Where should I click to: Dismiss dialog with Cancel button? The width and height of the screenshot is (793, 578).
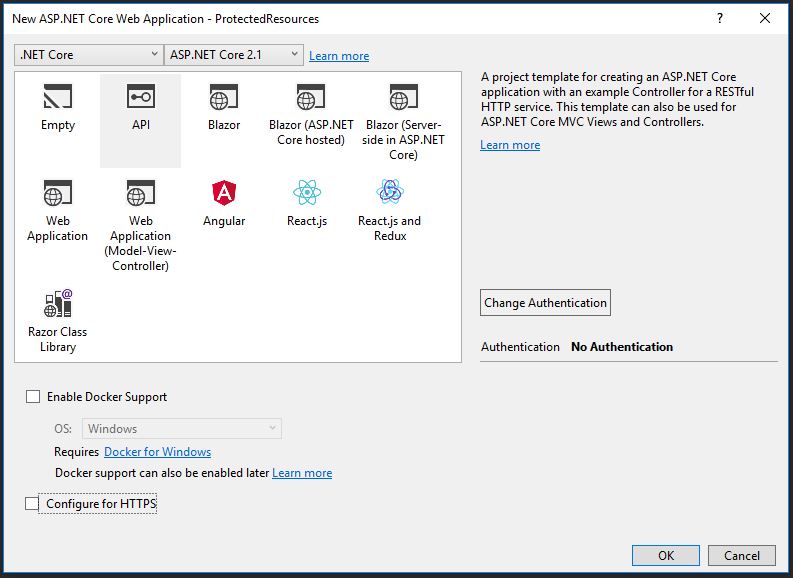741,555
